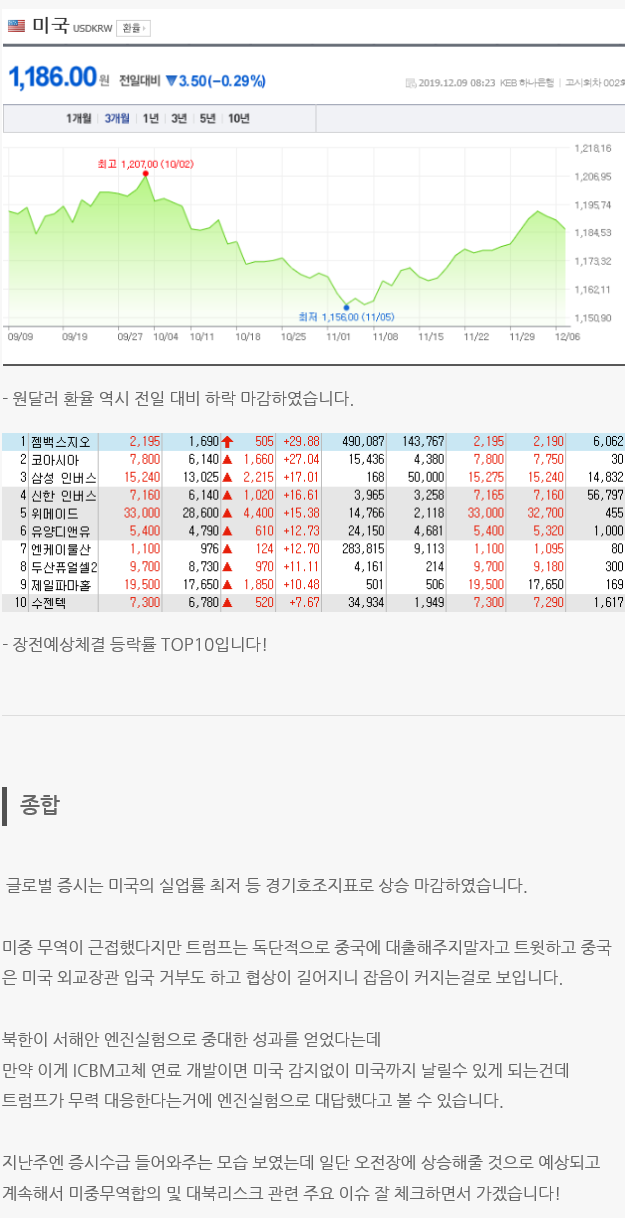The image size is (625, 1218).
Task: Click the clock icon beside 2019.12.09 timestamp
Action: pyautogui.click(x=411, y=83)
